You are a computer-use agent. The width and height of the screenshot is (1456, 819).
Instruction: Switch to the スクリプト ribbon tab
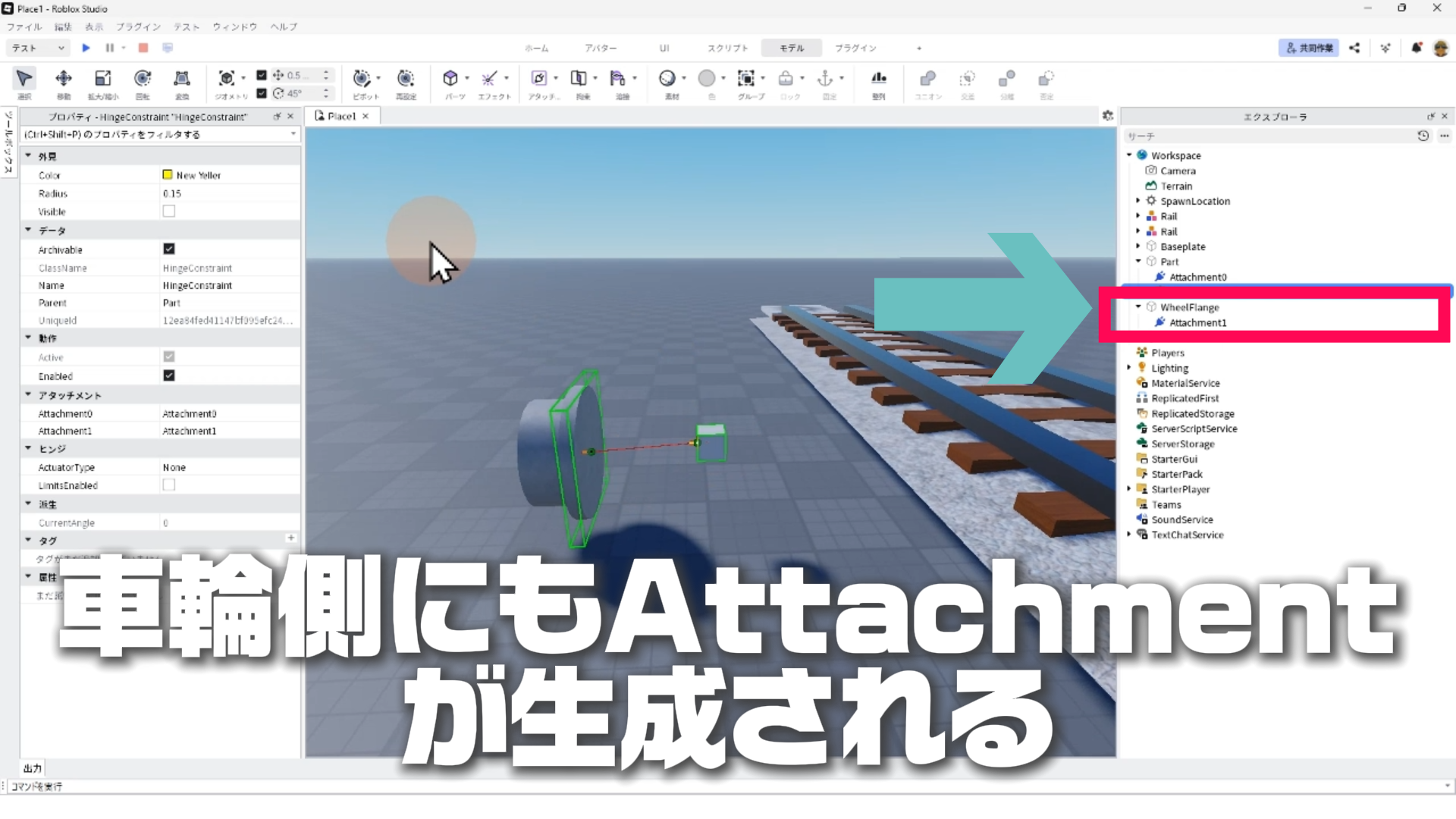[727, 48]
